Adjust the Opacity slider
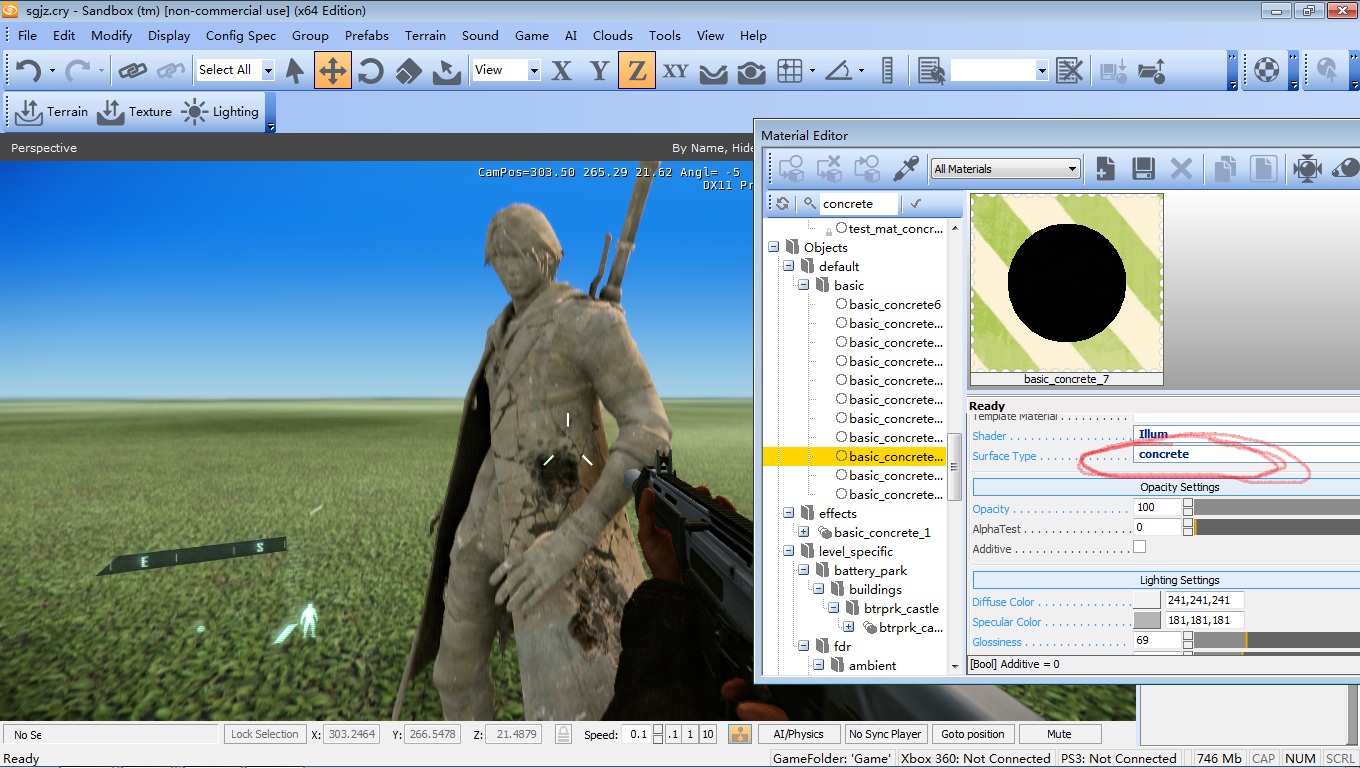 pyautogui.click(x=1276, y=508)
